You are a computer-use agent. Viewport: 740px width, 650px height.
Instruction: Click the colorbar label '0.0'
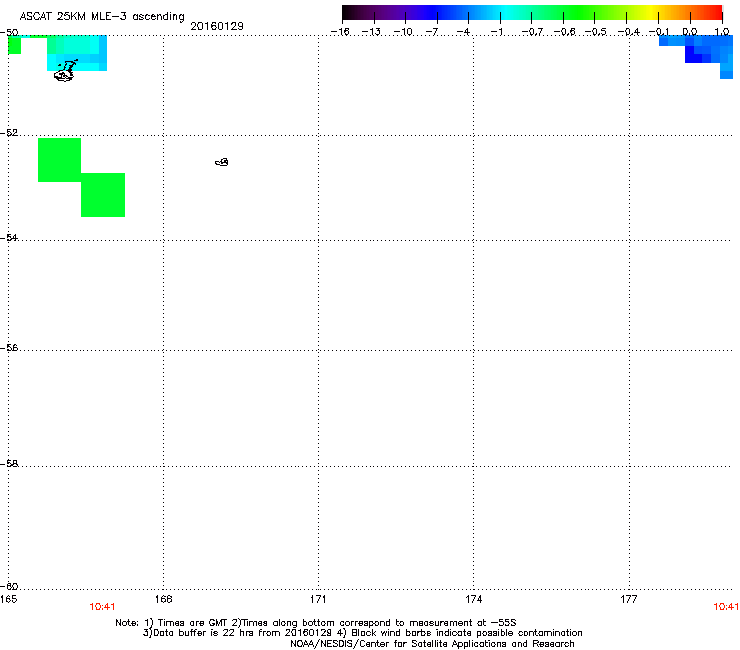[690, 32]
